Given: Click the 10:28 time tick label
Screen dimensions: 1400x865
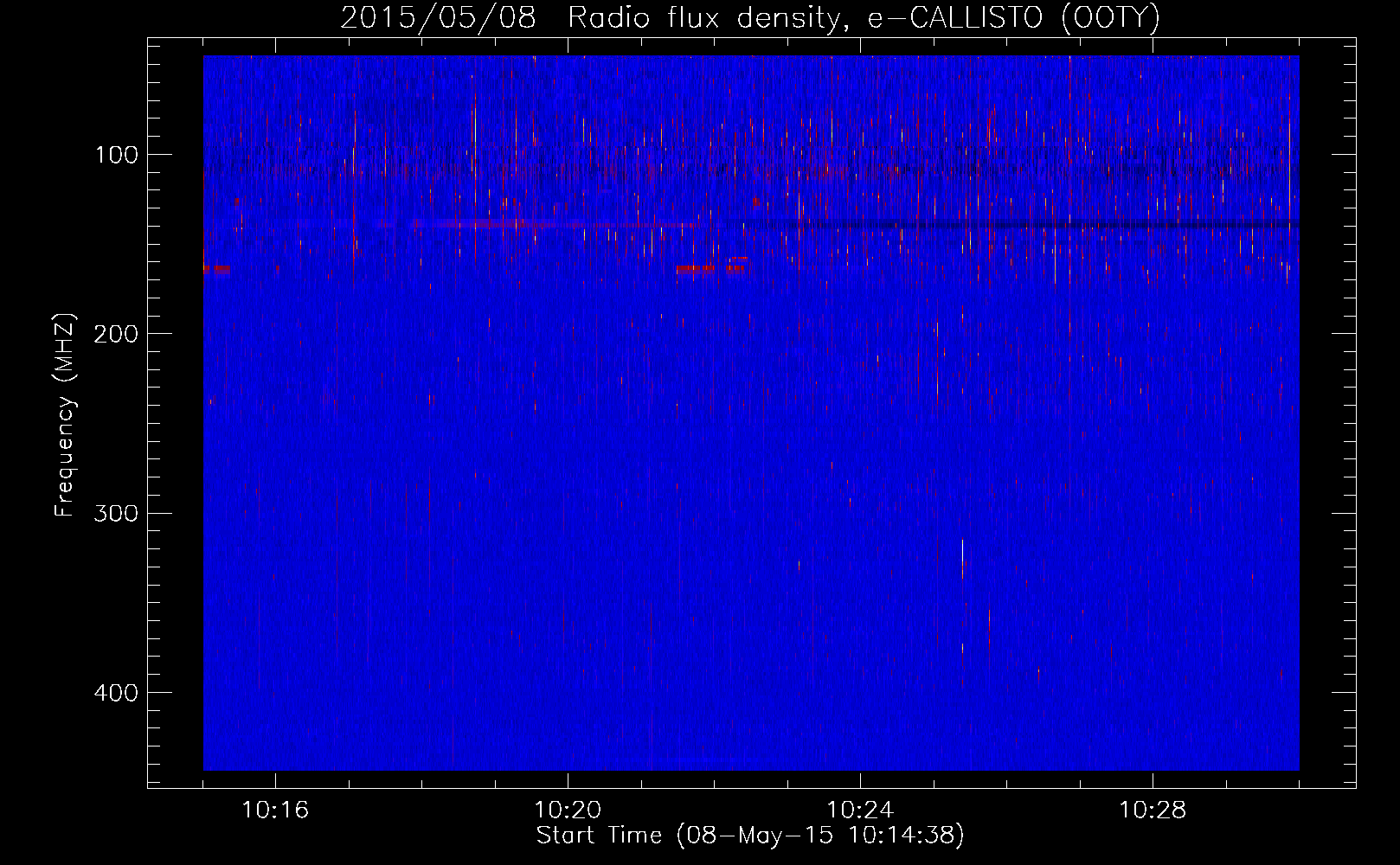Looking at the screenshot, I should coord(1153,810).
